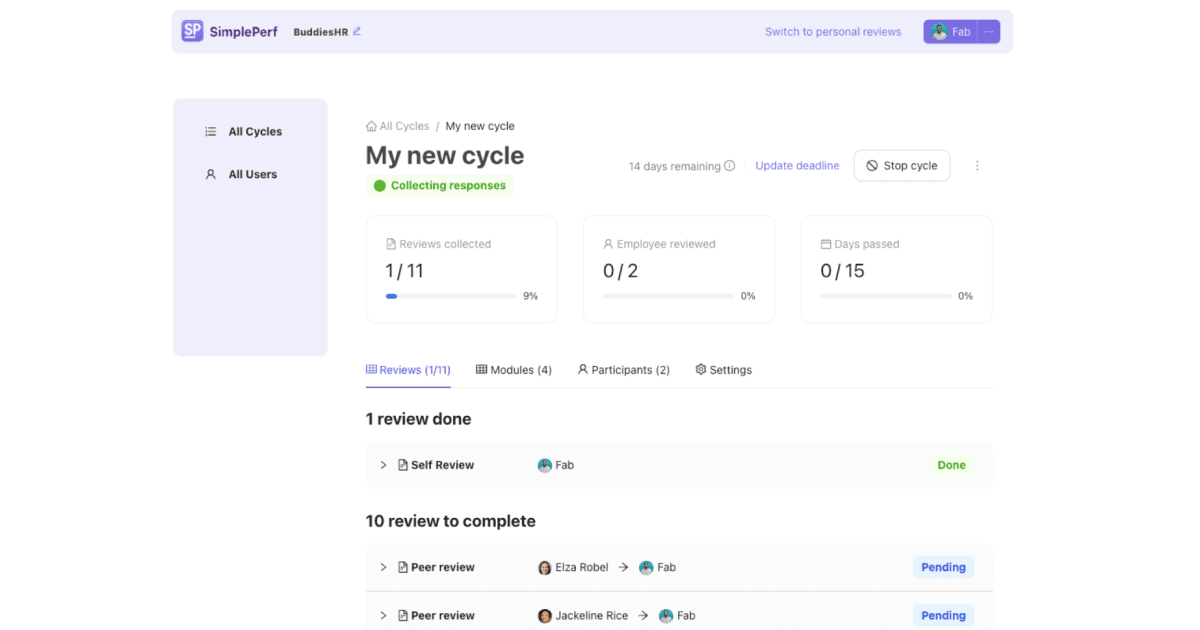The image size is (1200, 630).
Task: Switch to the Reviews (1/11) tab
Action: [408, 370]
